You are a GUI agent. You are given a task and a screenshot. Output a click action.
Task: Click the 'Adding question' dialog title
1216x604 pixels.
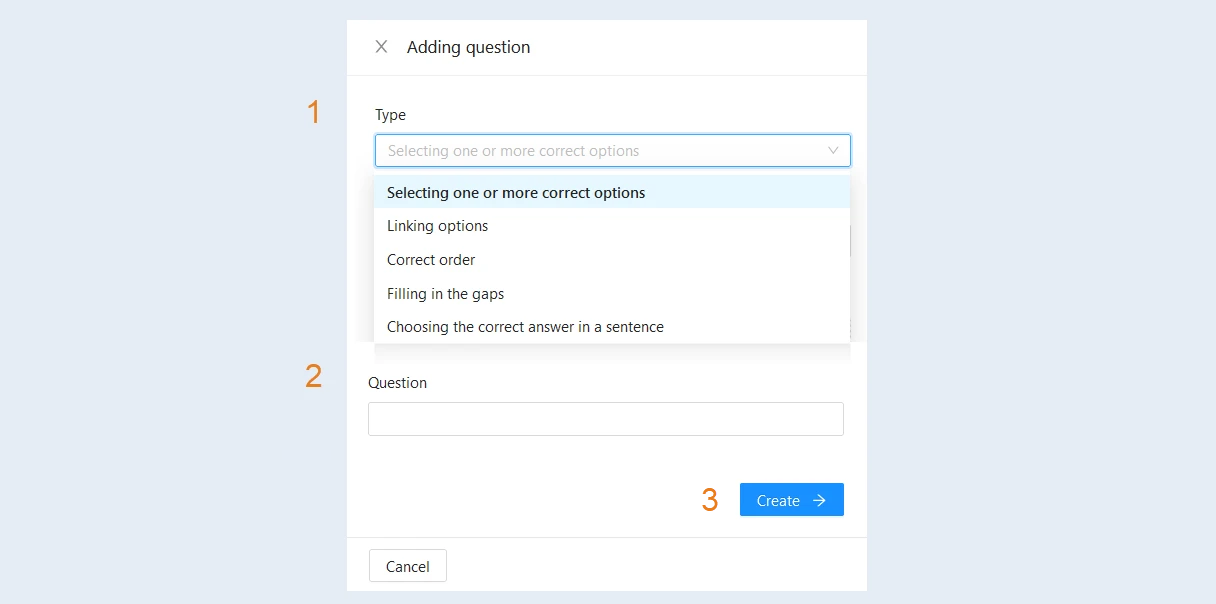(x=469, y=47)
